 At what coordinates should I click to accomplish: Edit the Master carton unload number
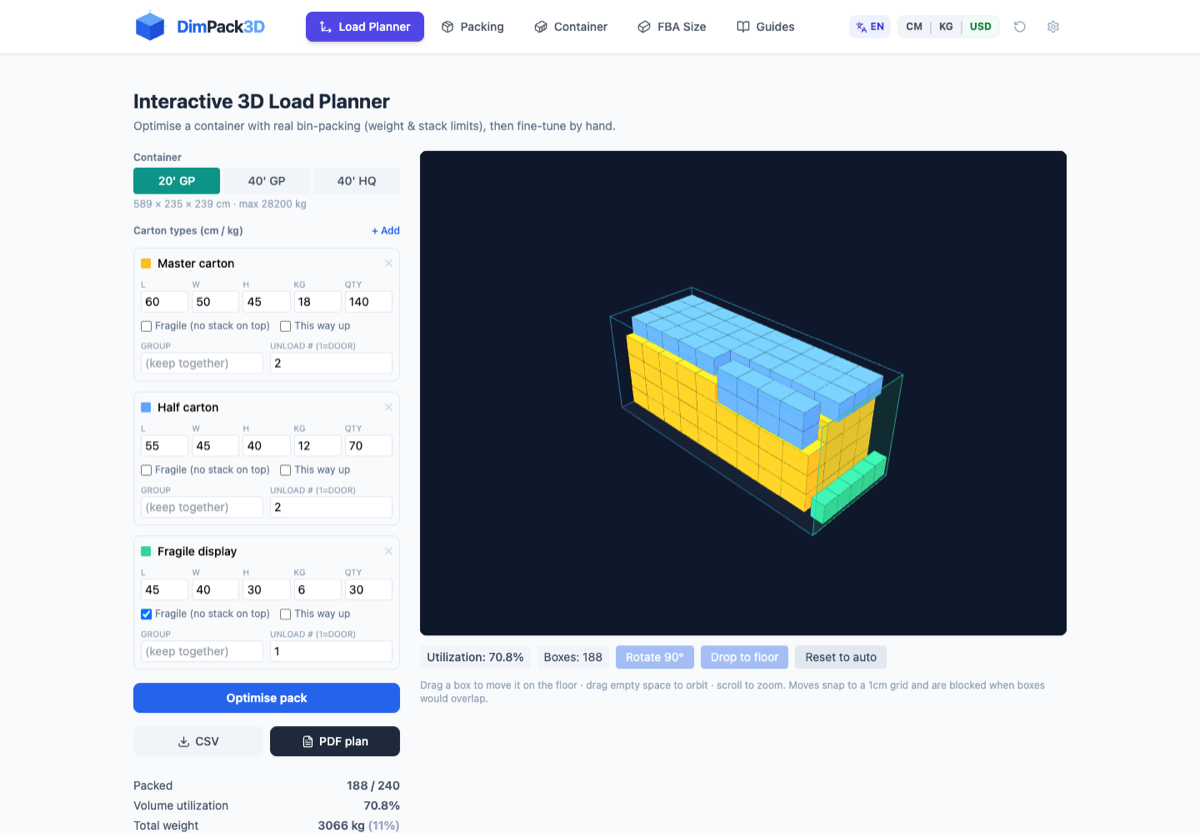click(331, 363)
